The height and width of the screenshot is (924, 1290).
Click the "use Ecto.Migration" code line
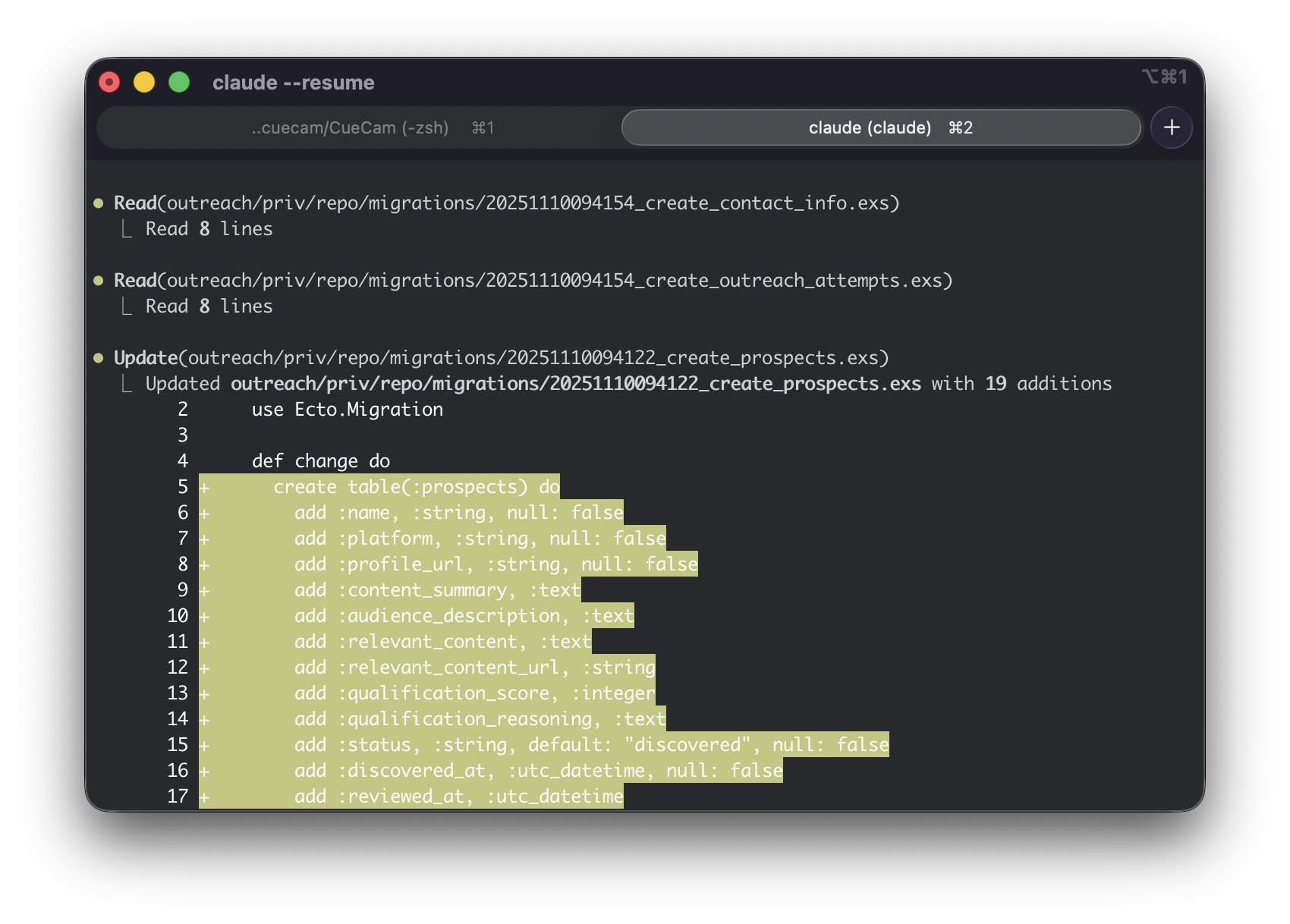coord(347,410)
